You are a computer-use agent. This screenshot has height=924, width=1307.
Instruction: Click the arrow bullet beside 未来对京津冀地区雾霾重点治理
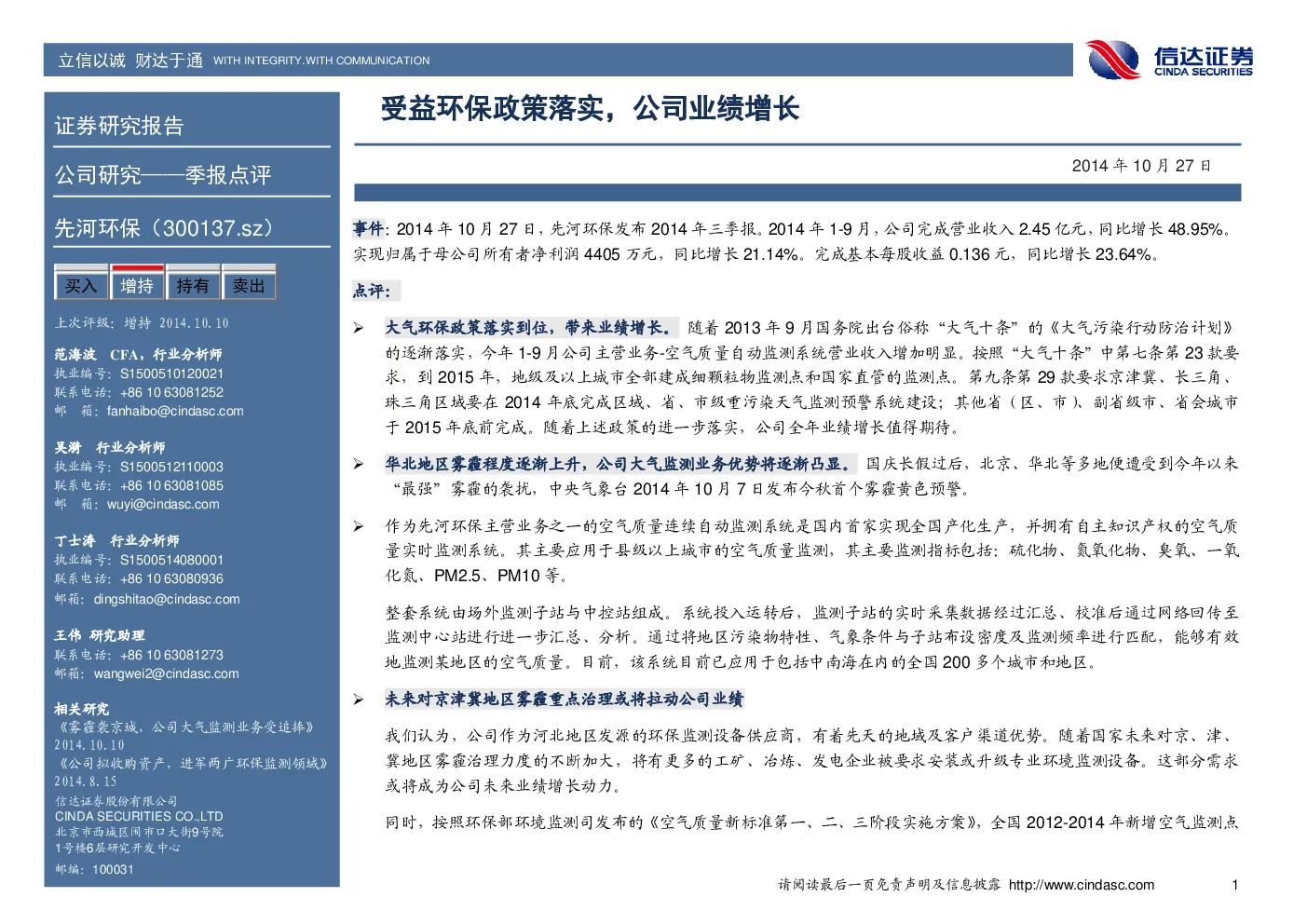coord(359,700)
